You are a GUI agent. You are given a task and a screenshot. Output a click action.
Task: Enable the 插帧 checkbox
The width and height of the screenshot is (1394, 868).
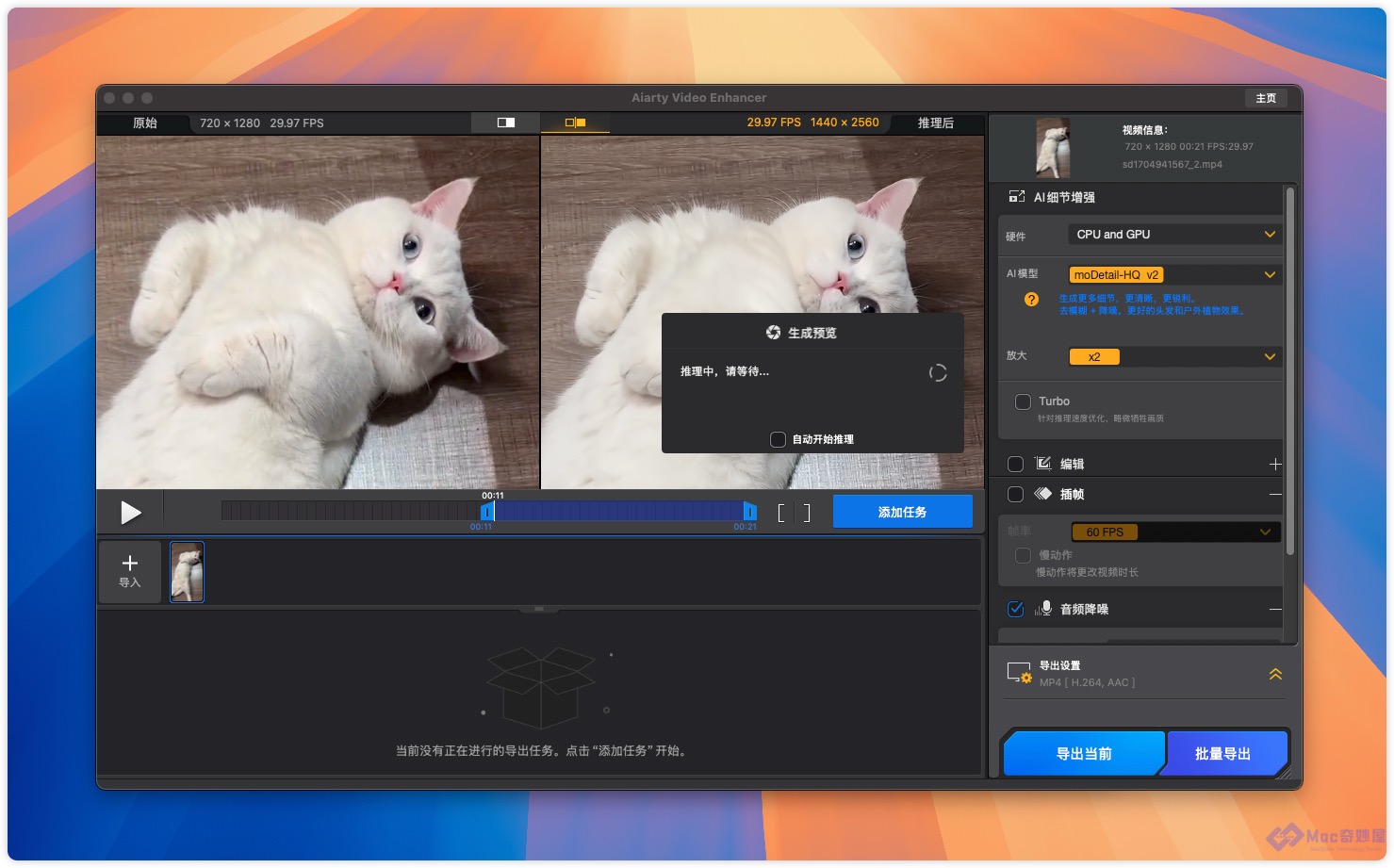[x=1015, y=494]
